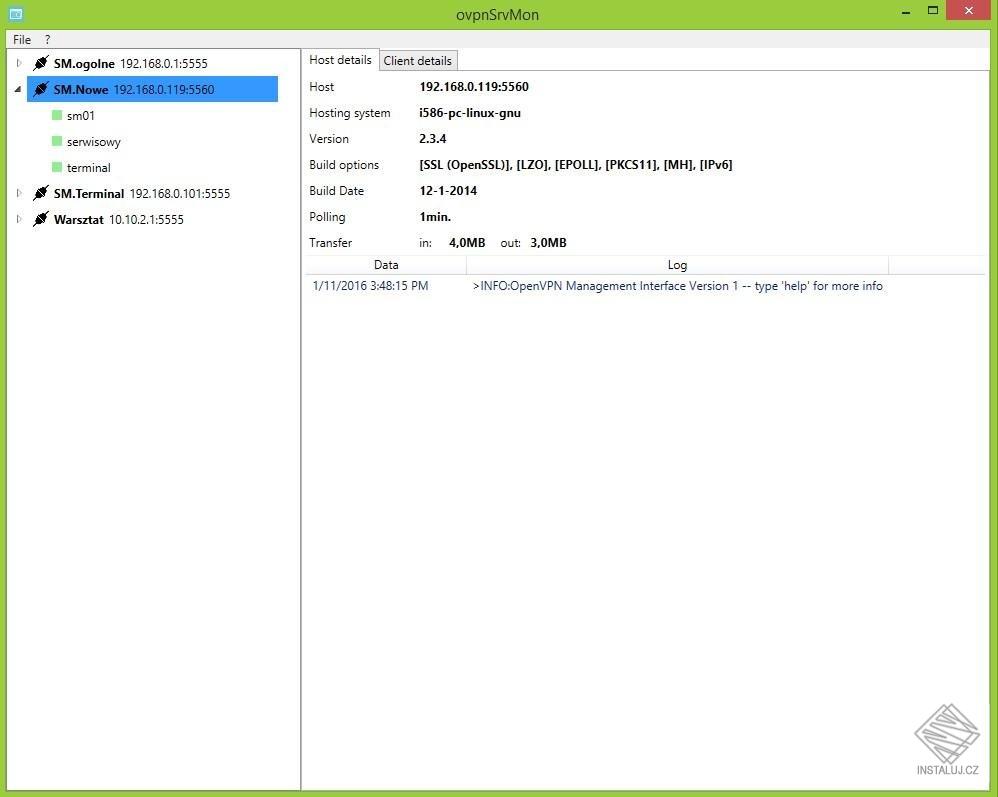Click the version value 2.3.4

point(432,139)
